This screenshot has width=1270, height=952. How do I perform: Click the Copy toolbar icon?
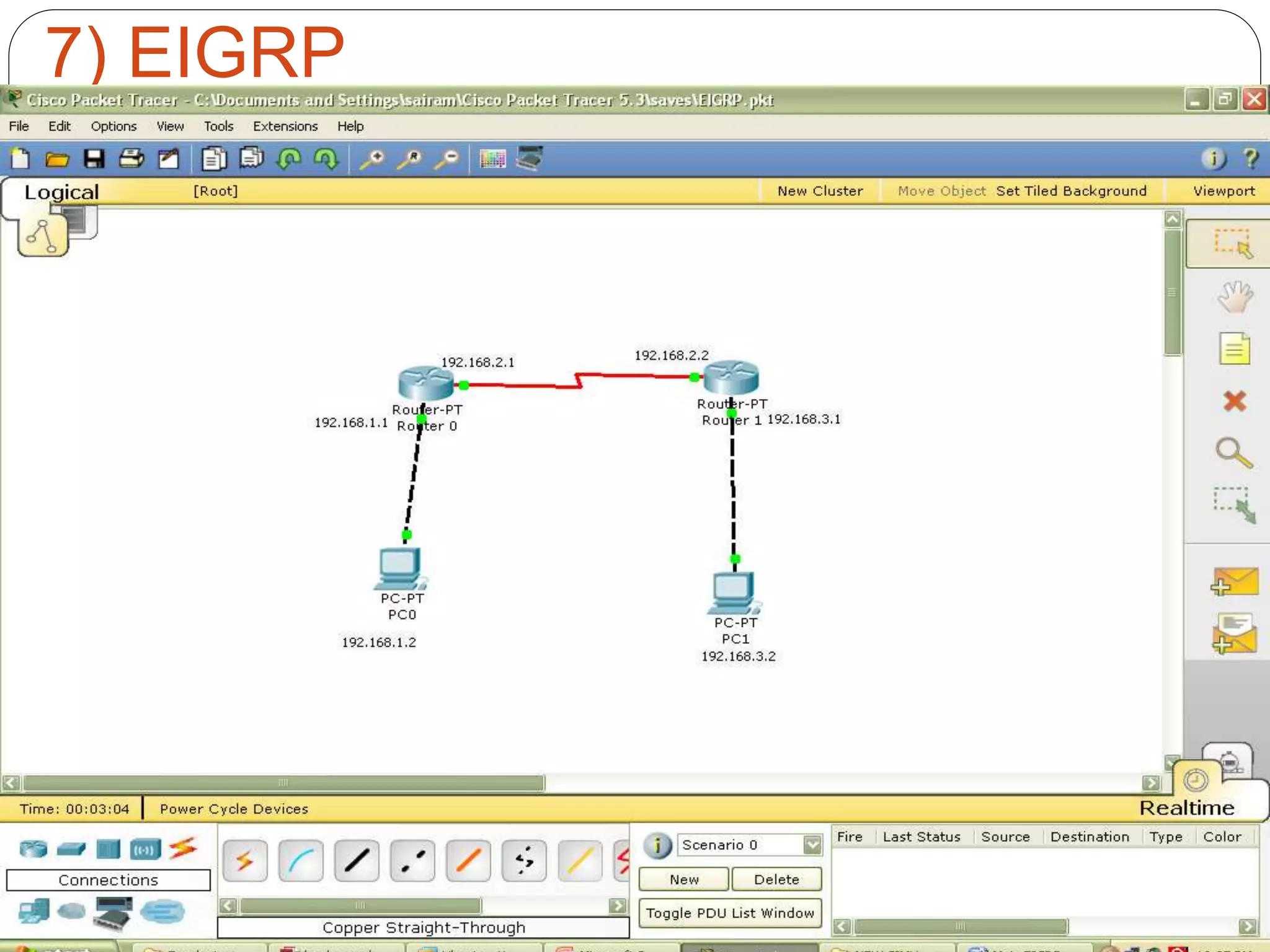point(215,159)
